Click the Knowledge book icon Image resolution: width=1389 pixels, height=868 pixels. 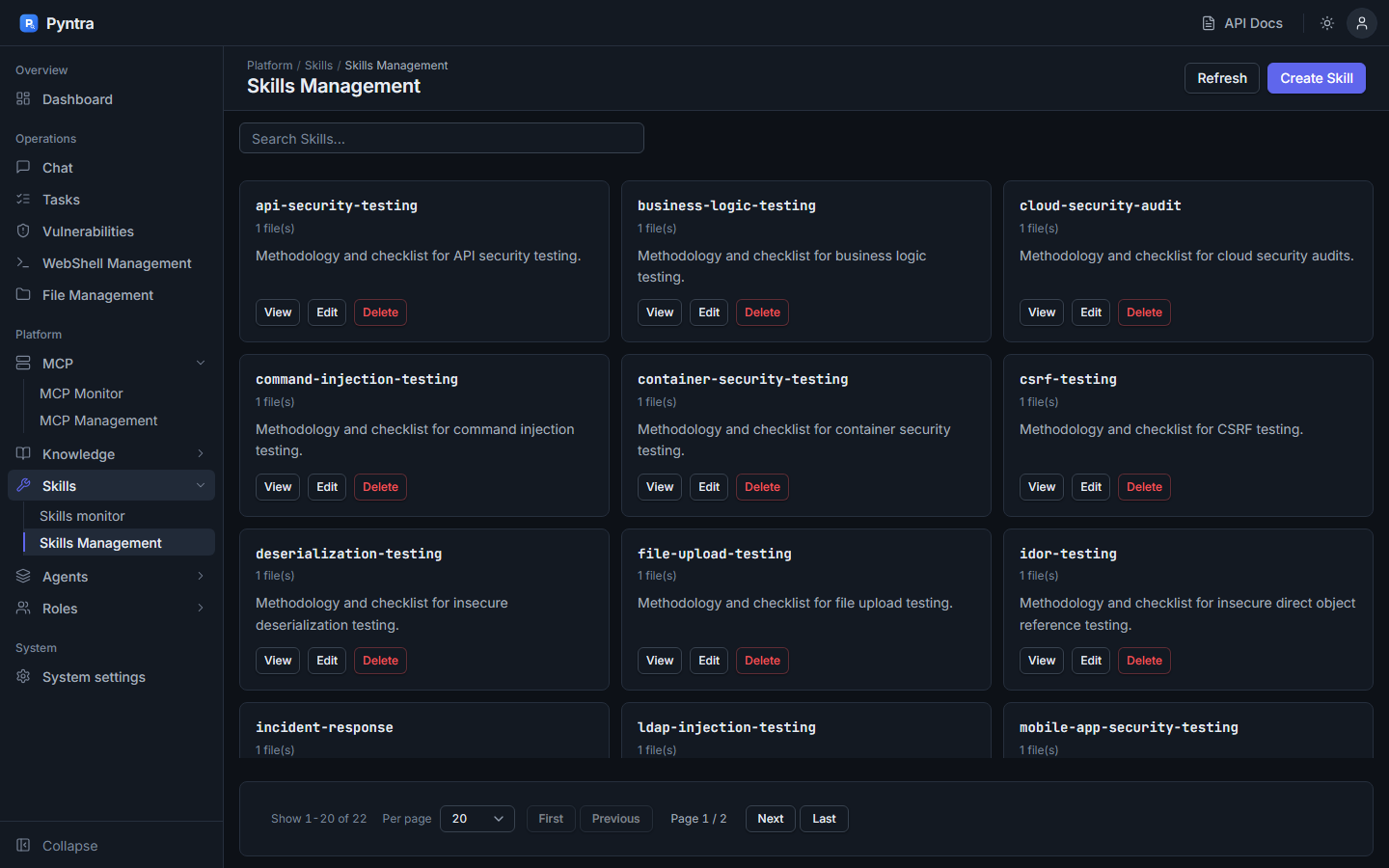pyautogui.click(x=23, y=453)
